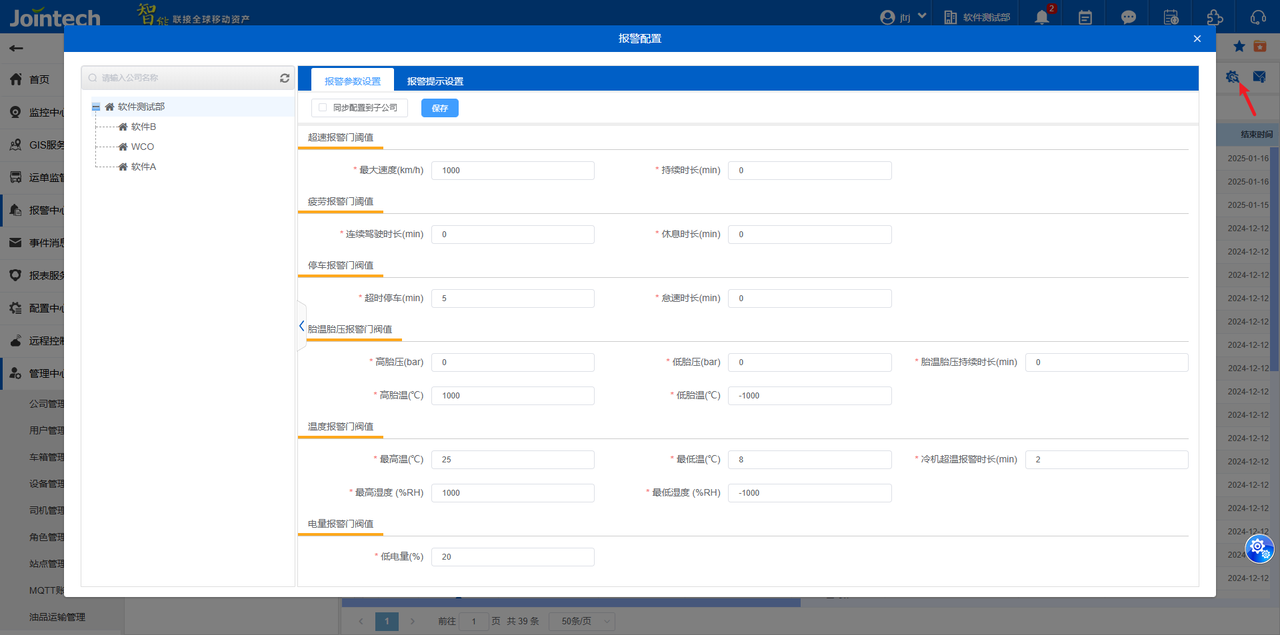1280x635 pixels.
Task: Collapse the 软件测试部 tree node
Action: click(96, 107)
